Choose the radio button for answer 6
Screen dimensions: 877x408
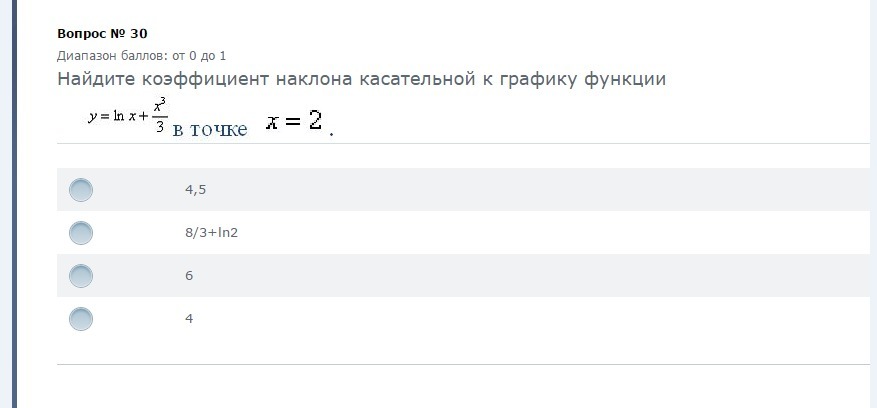tap(81, 276)
